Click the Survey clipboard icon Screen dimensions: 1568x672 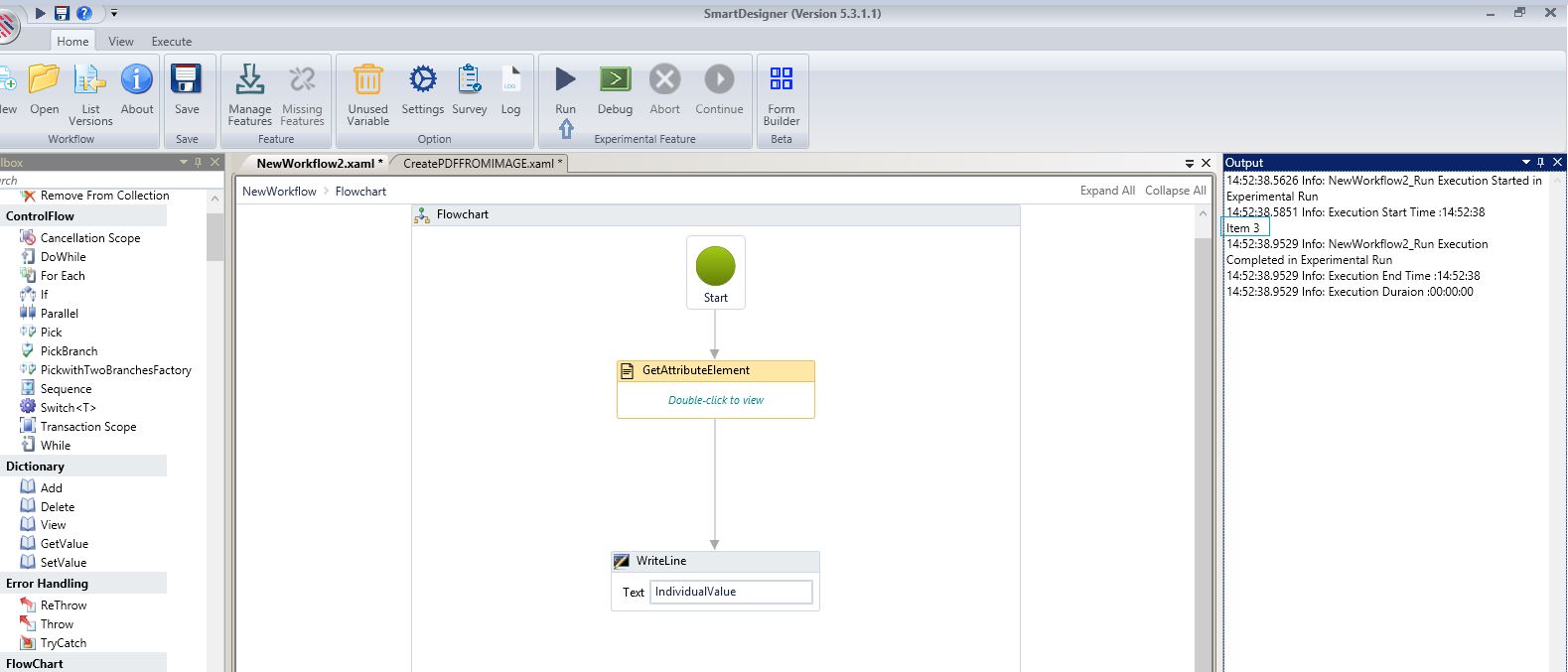[469, 80]
